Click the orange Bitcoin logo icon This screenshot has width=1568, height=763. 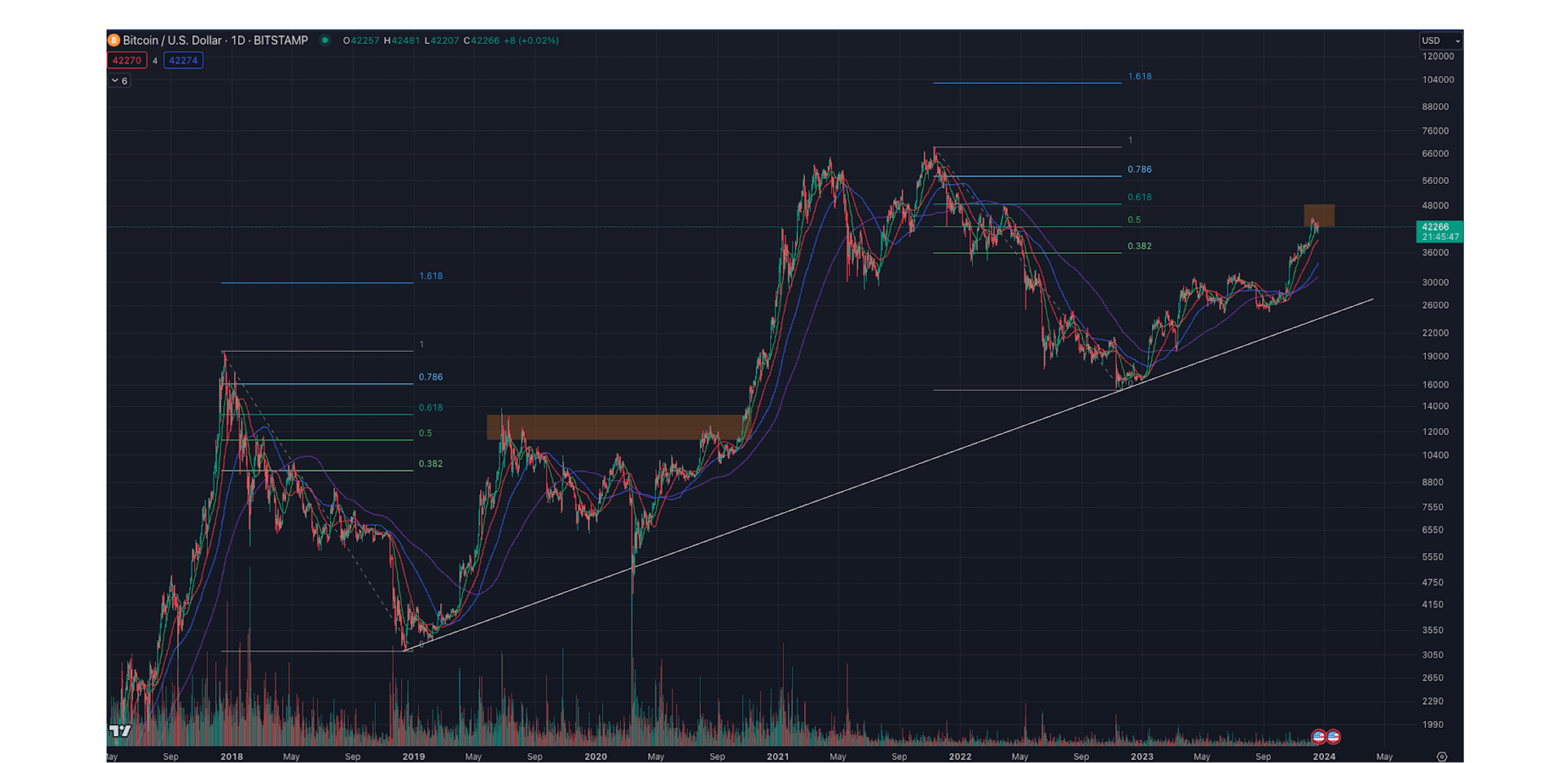point(114,40)
